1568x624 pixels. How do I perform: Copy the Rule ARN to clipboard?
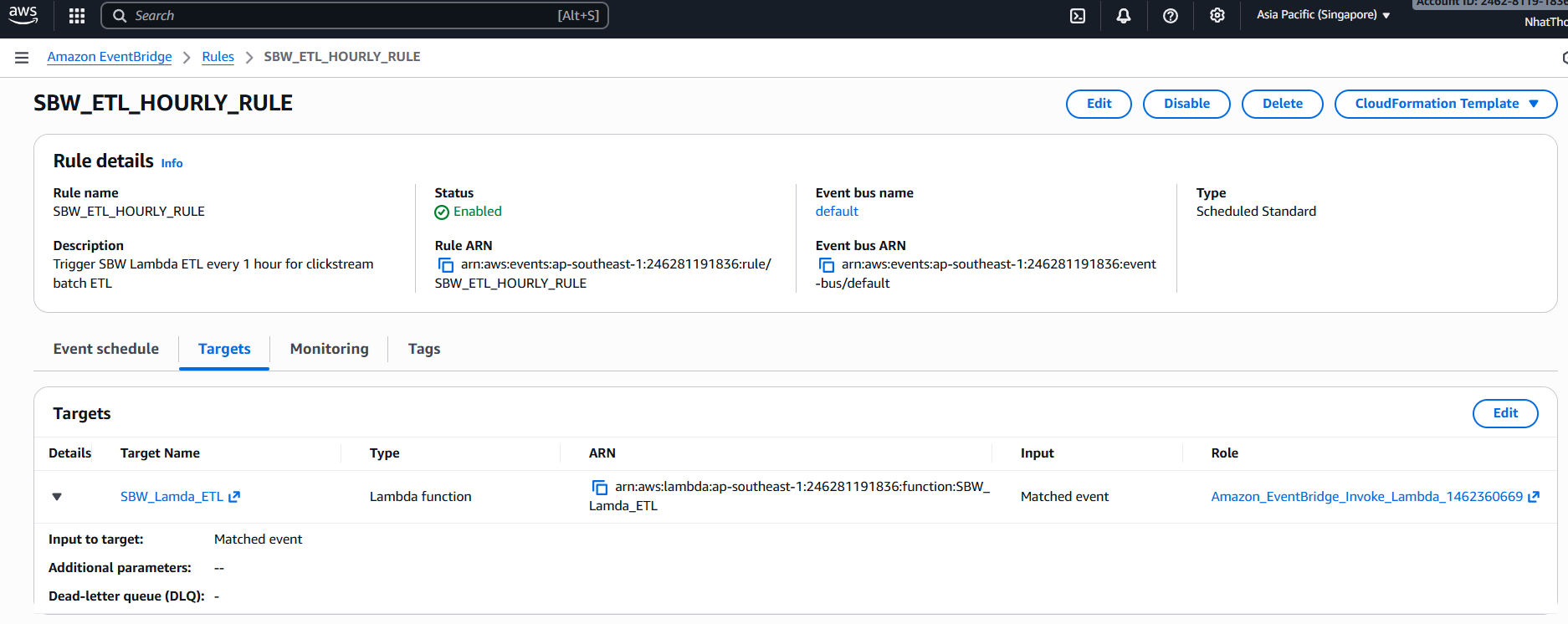pos(446,265)
